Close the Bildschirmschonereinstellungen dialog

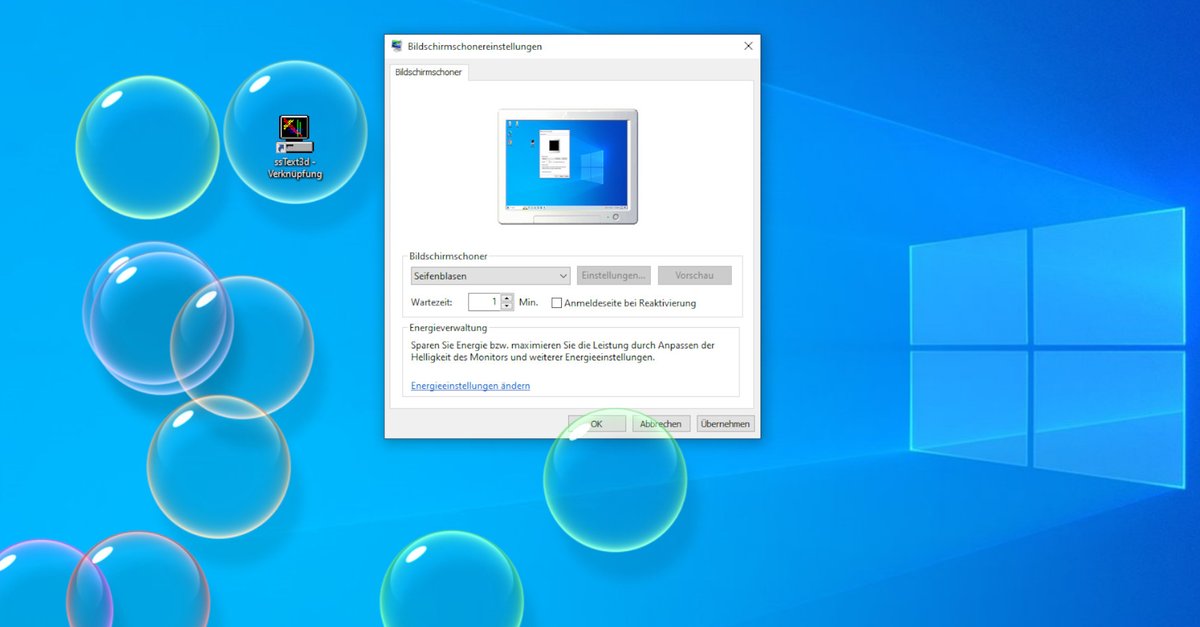[748, 46]
